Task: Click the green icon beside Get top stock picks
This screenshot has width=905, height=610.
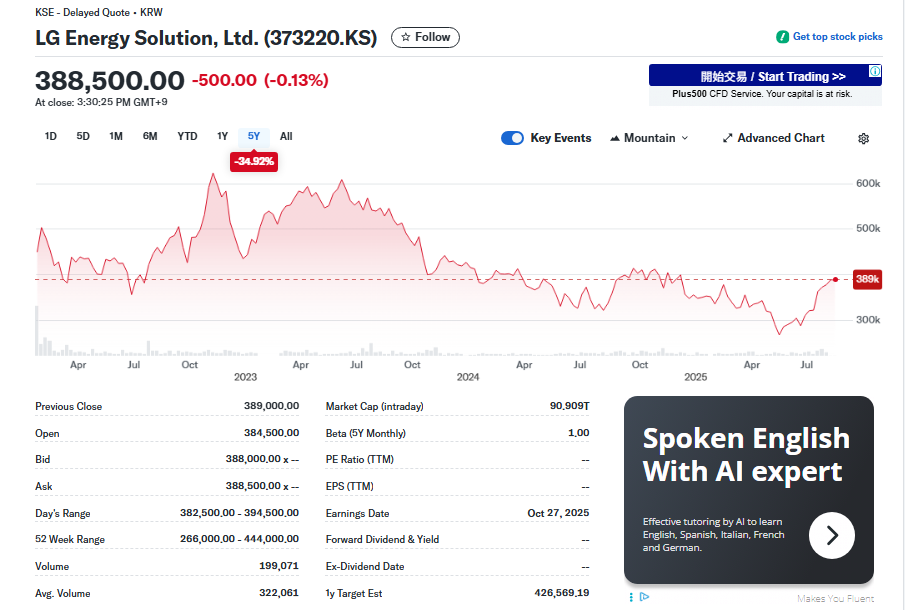Action: (783, 37)
